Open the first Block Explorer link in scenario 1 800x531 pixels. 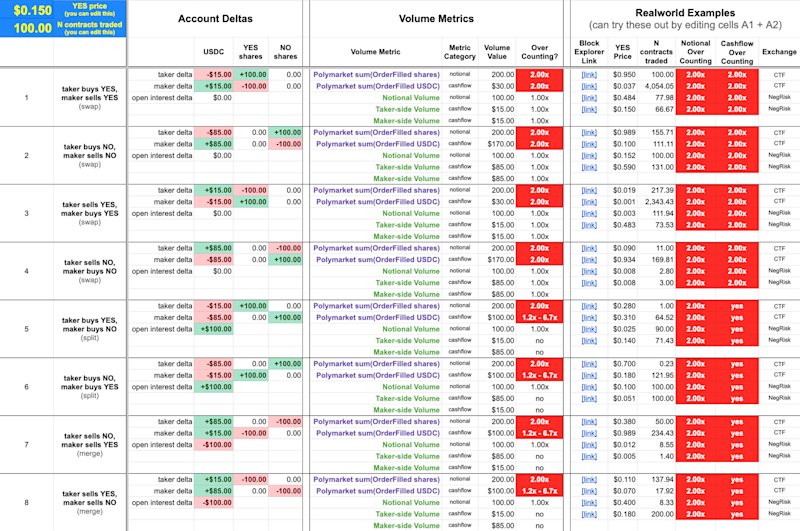click(x=589, y=74)
